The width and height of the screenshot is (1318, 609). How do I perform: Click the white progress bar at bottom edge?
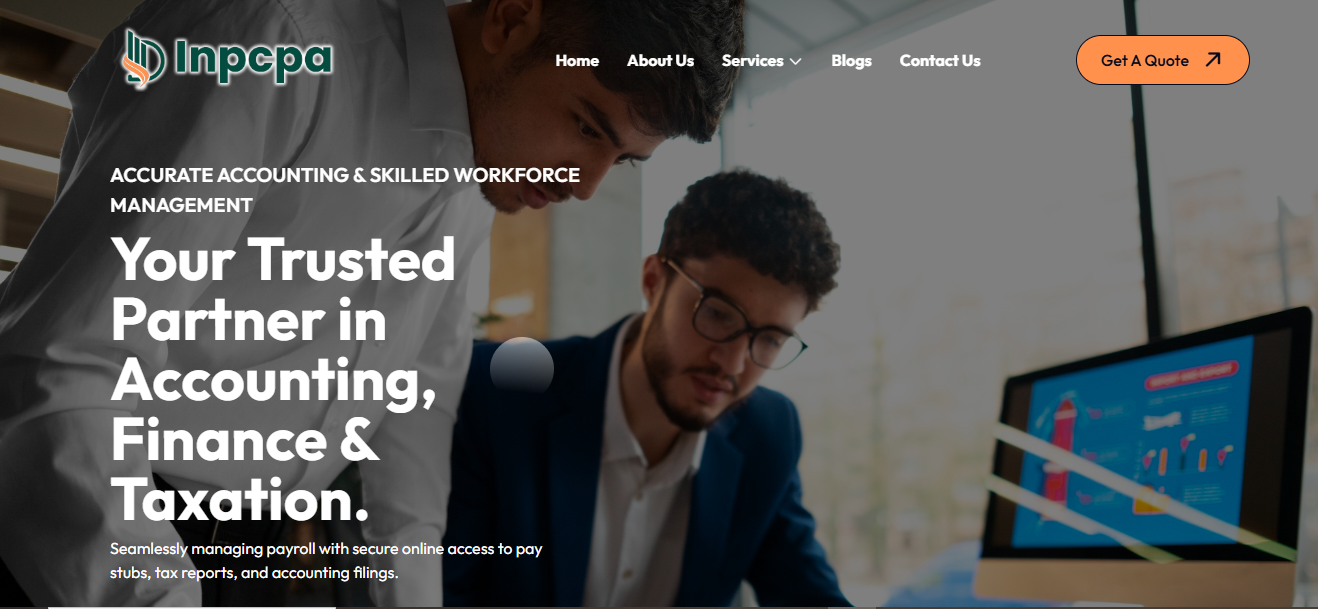click(192, 606)
